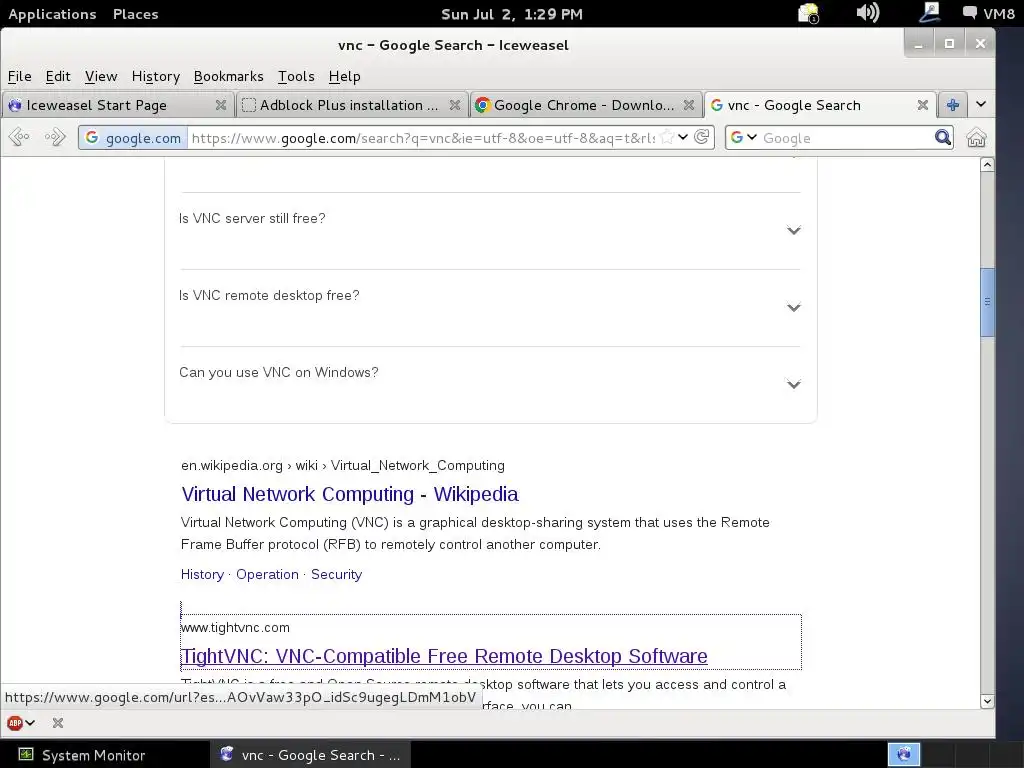Viewport: 1024px width, 768px height.
Task: Go back using the back arrow button
Action: tap(20, 138)
